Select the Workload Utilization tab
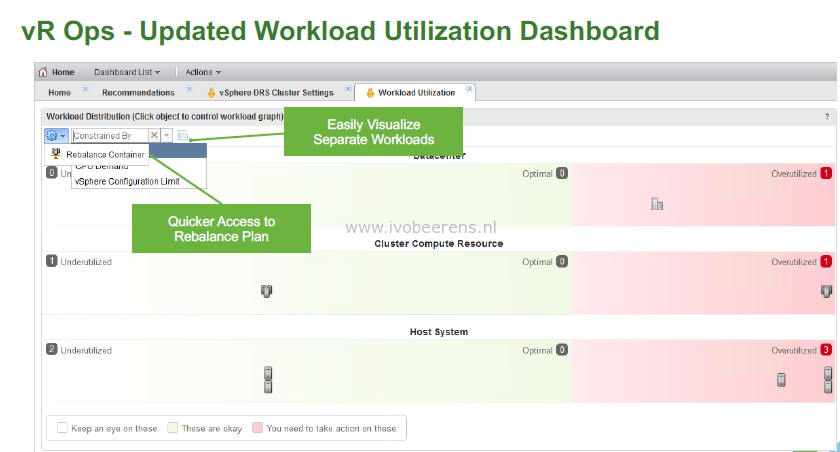 coord(416,93)
